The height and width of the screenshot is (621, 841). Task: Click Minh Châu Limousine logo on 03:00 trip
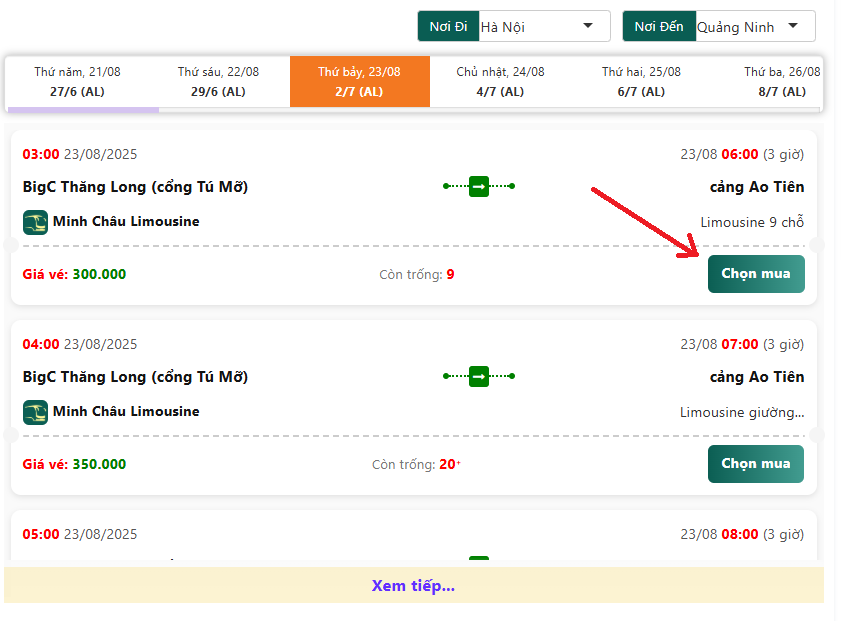tap(35, 223)
